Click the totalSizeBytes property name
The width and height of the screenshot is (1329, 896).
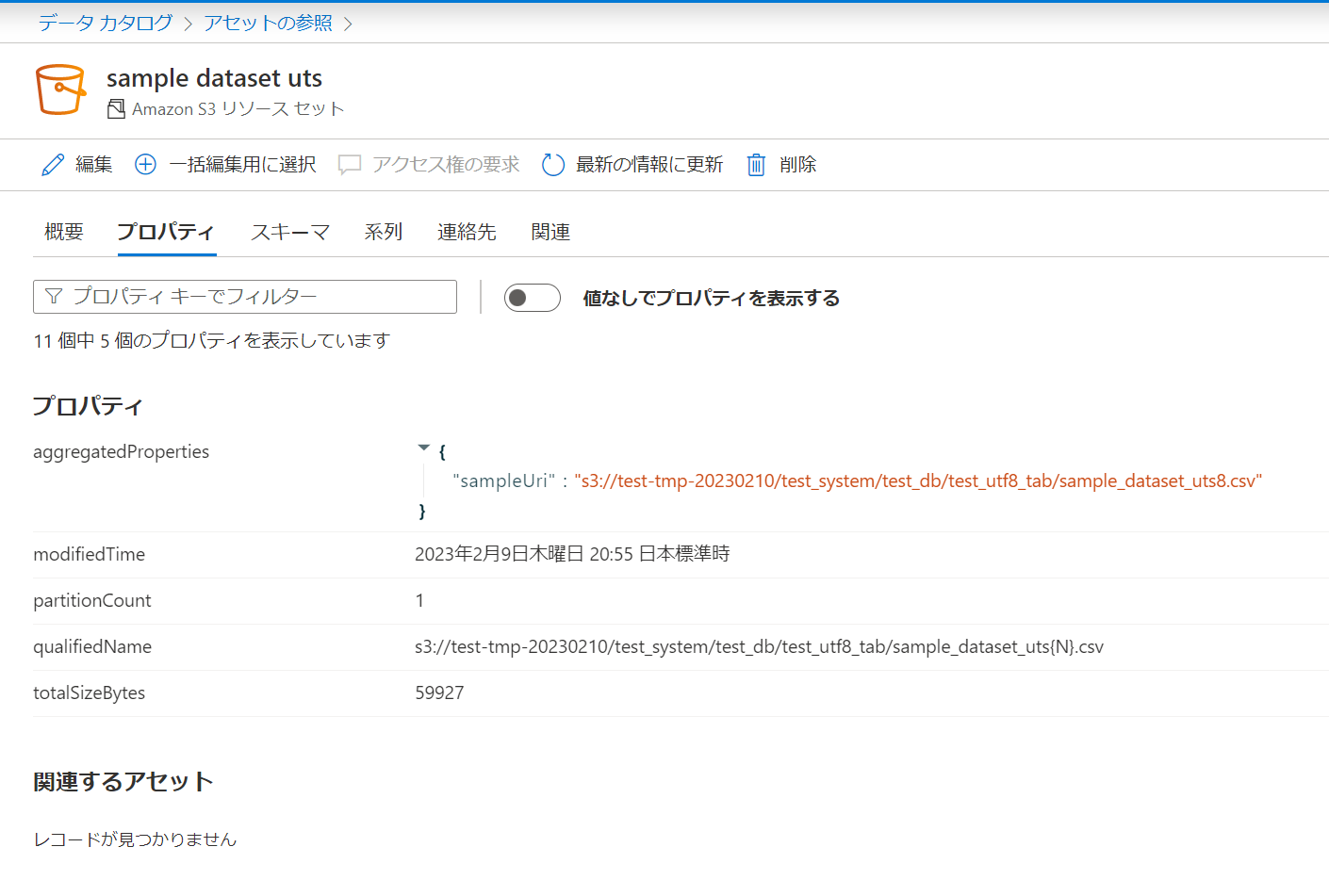point(89,692)
